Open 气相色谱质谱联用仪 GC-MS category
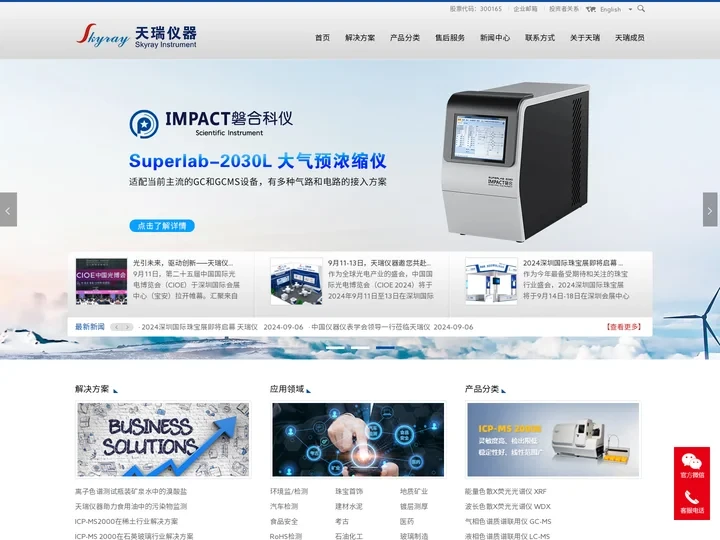 pyautogui.click(x=508, y=522)
